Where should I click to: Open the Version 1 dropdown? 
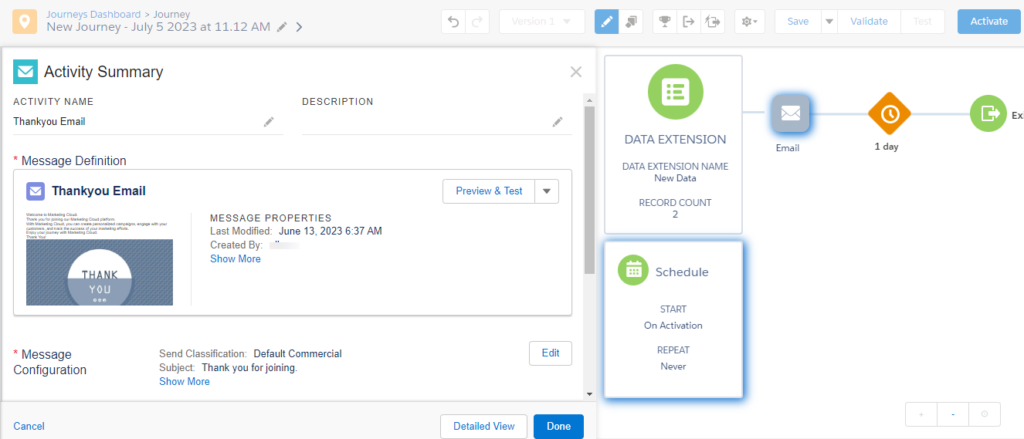(541, 21)
